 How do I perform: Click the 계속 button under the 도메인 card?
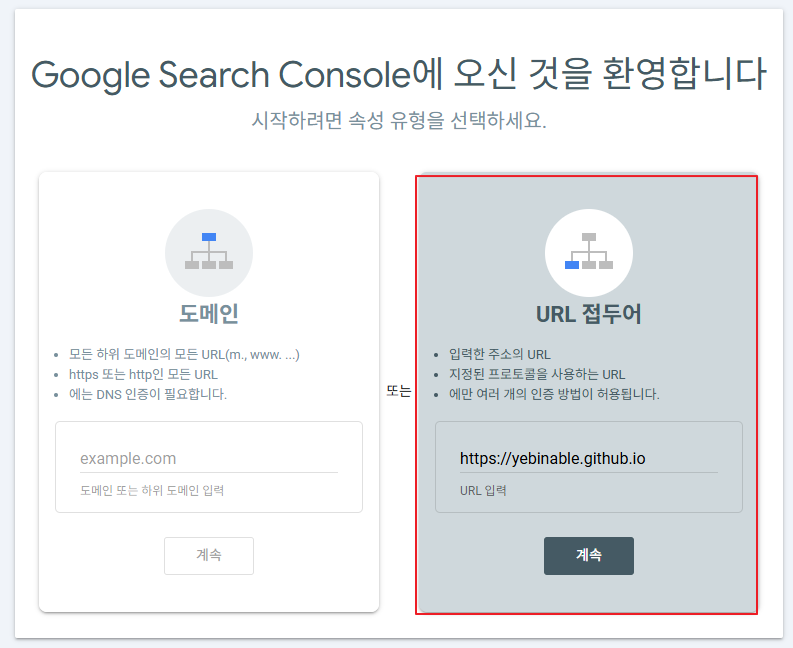pyautogui.click(x=209, y=555)
